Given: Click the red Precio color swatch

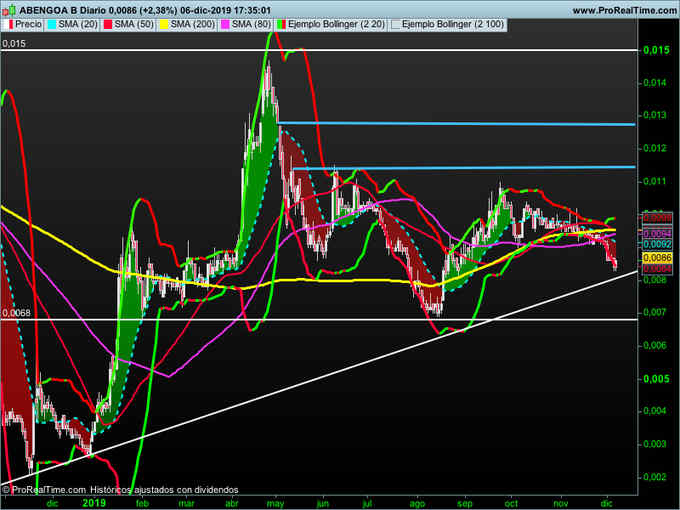Looking at the screenshot, I should coord(10,25).
